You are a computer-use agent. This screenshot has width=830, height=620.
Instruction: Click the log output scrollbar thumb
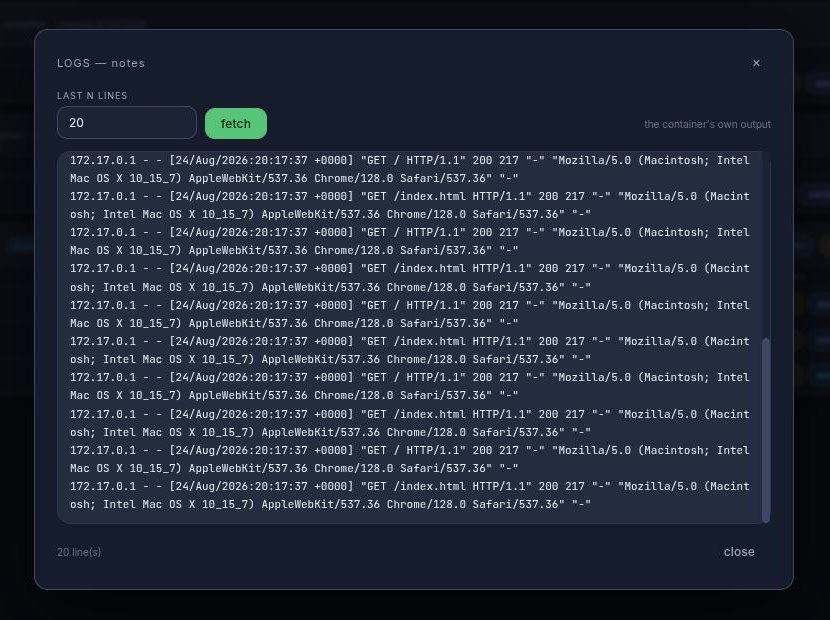click(x=765, y=430)
